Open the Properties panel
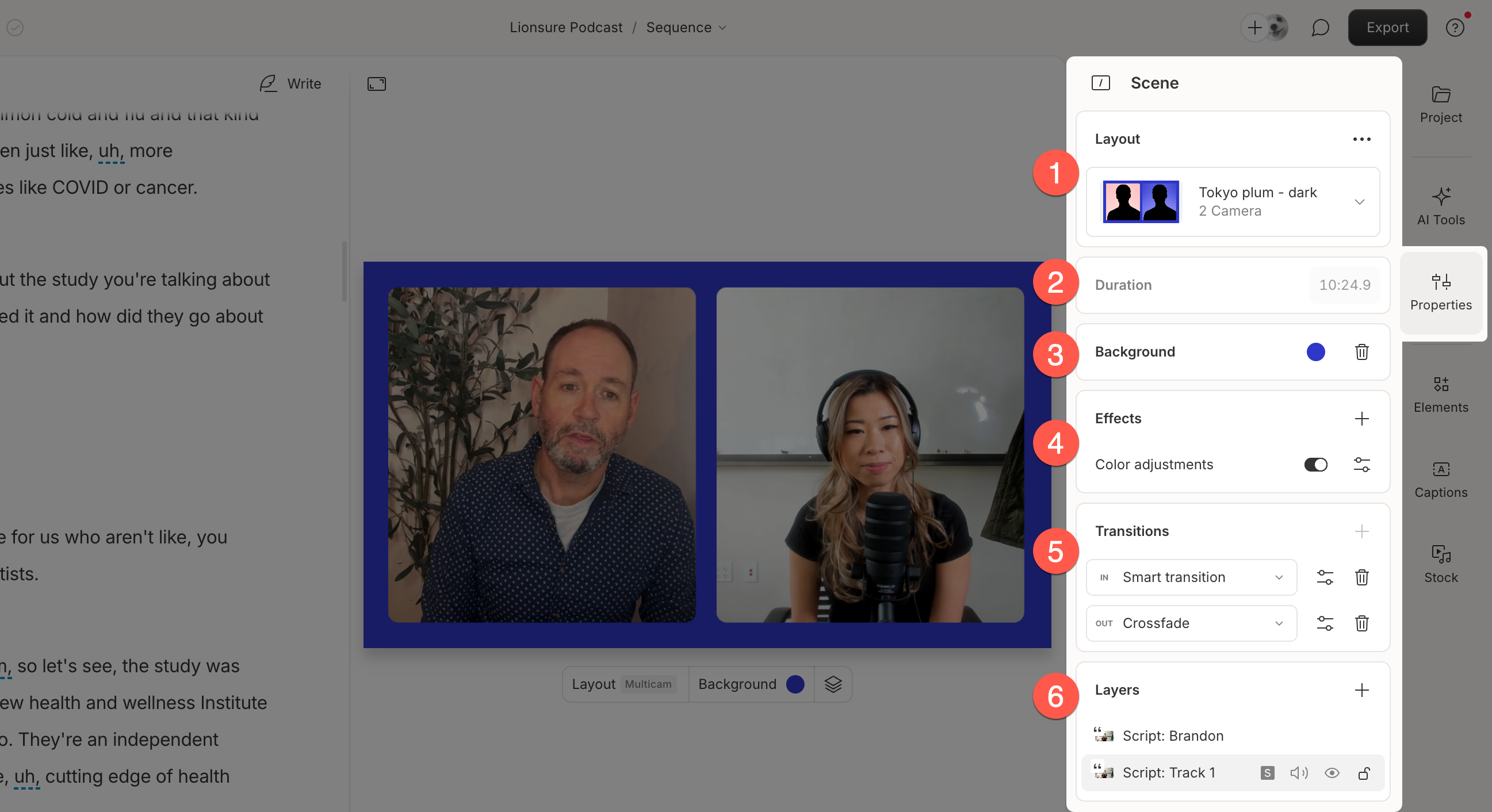 coord(1441,293)
